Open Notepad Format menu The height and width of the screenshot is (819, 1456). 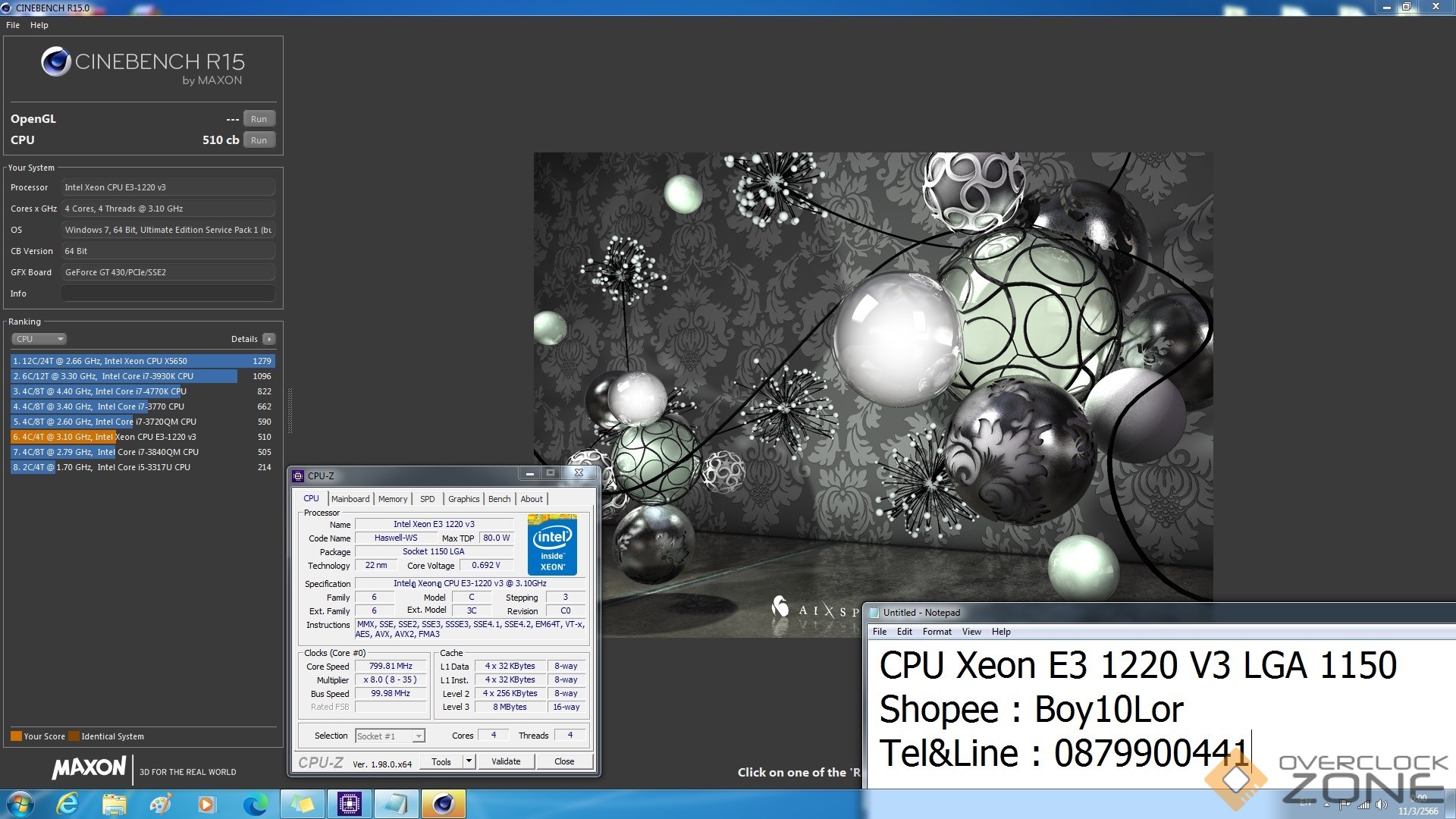937,632
